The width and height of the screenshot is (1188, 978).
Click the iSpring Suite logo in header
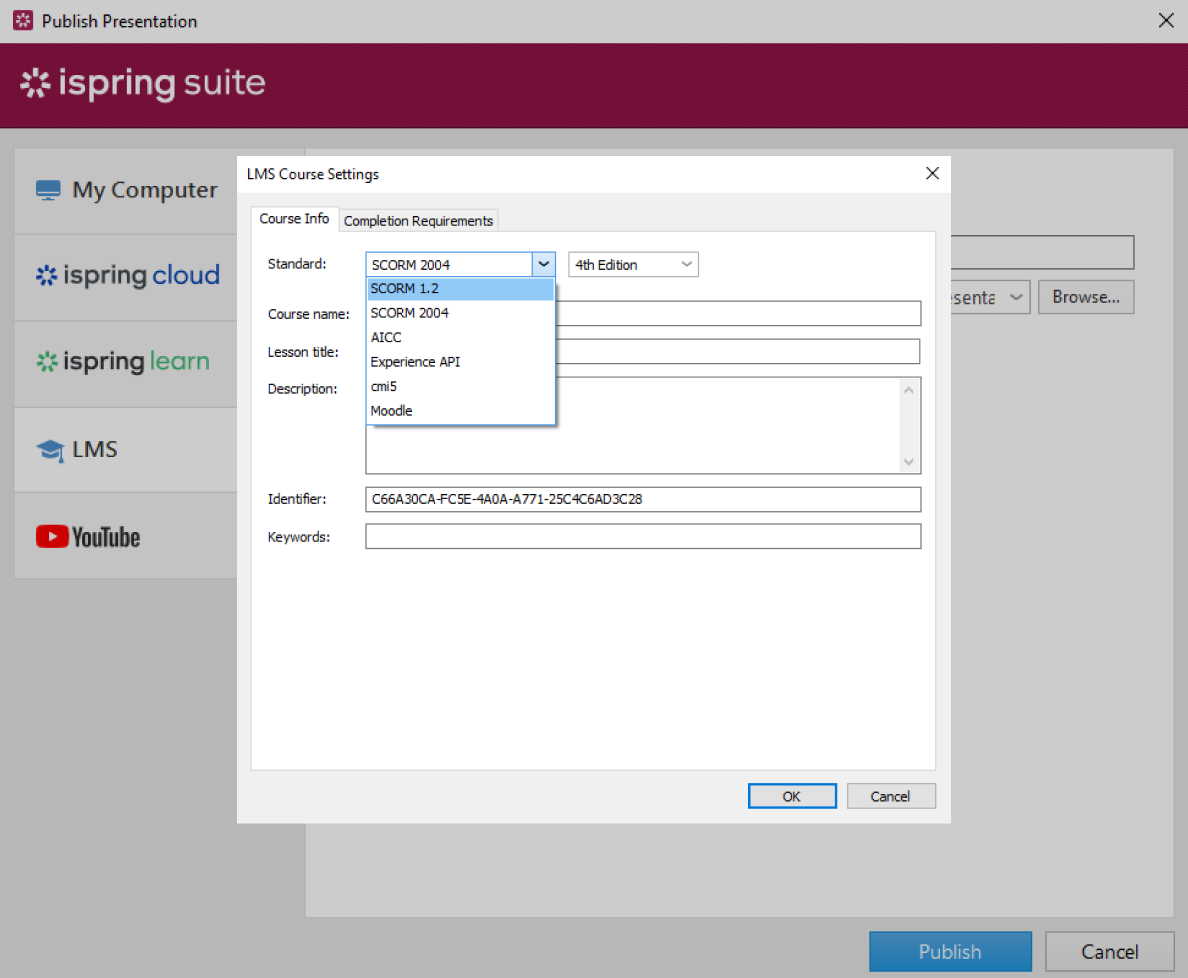coord(141,84)
